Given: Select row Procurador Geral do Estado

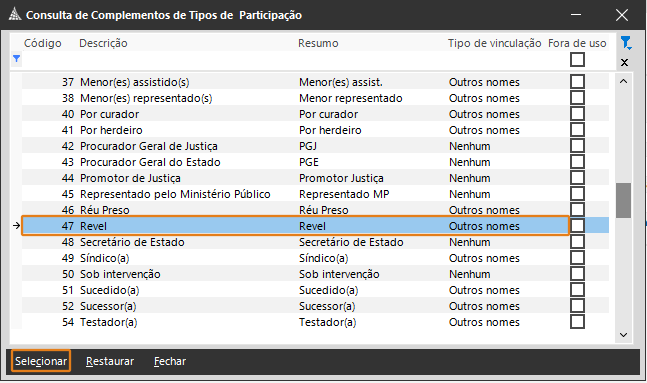Looking at the screenshot, I should tap(316, 162).
